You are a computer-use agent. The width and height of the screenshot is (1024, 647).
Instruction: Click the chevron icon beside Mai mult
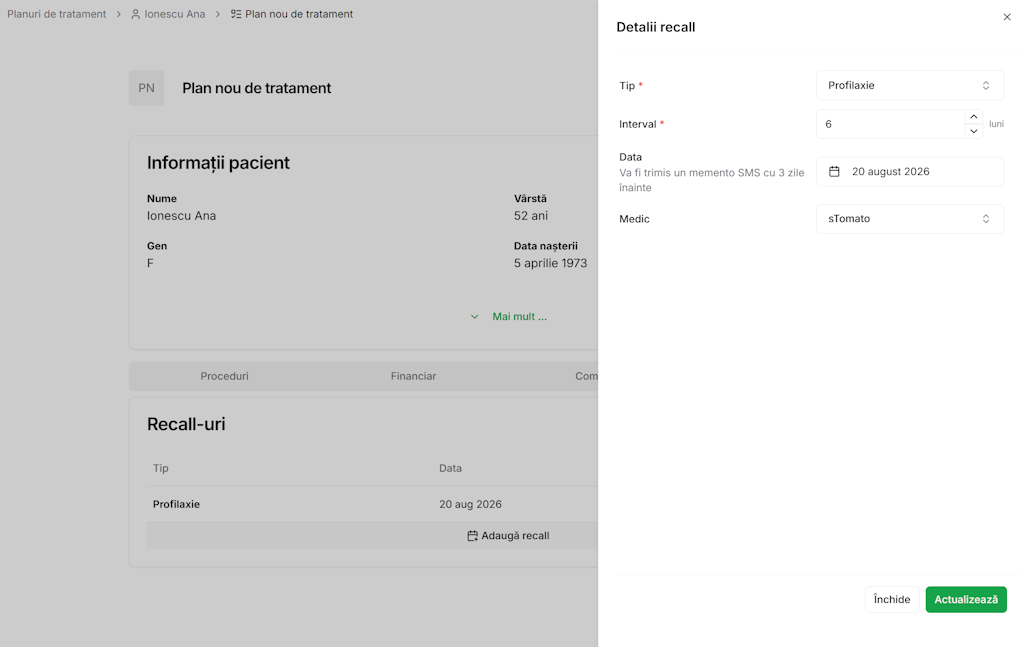[x=475, y=317]
